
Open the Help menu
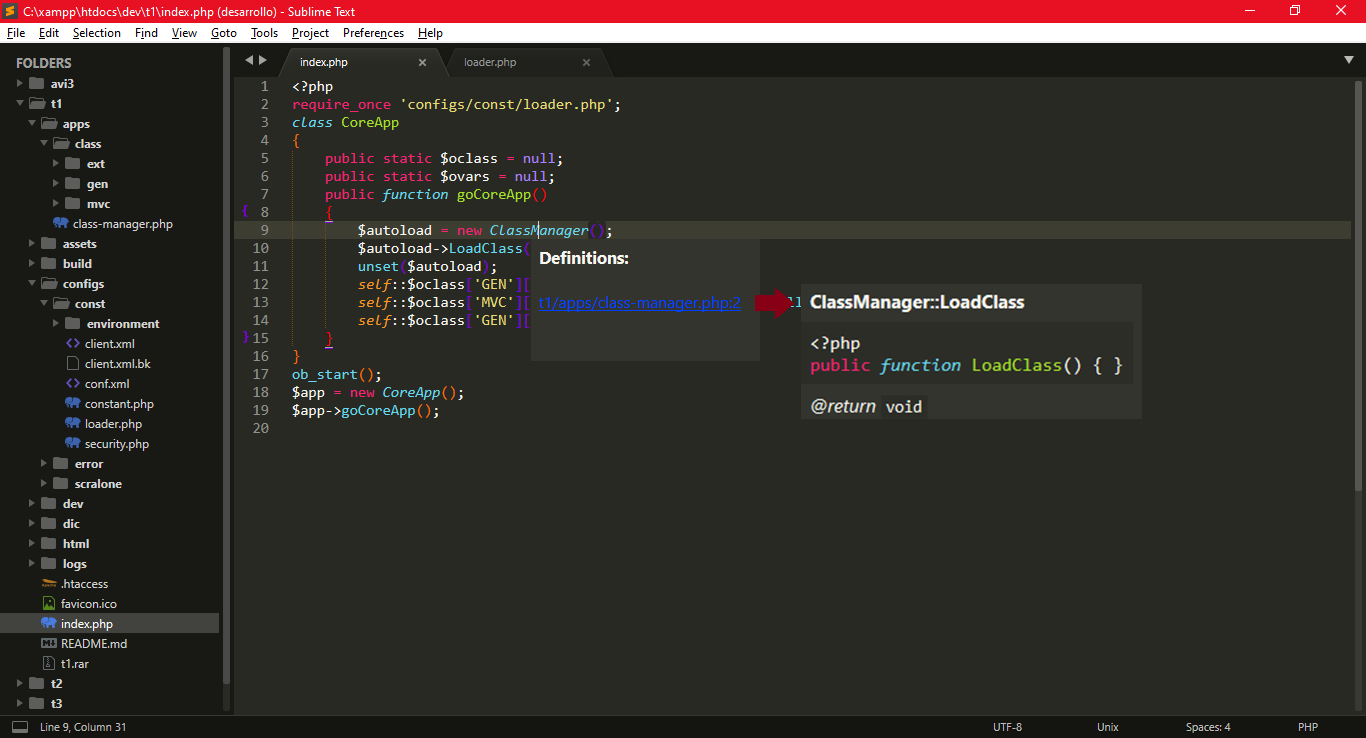pyautogui.click(x=430, y=33)
